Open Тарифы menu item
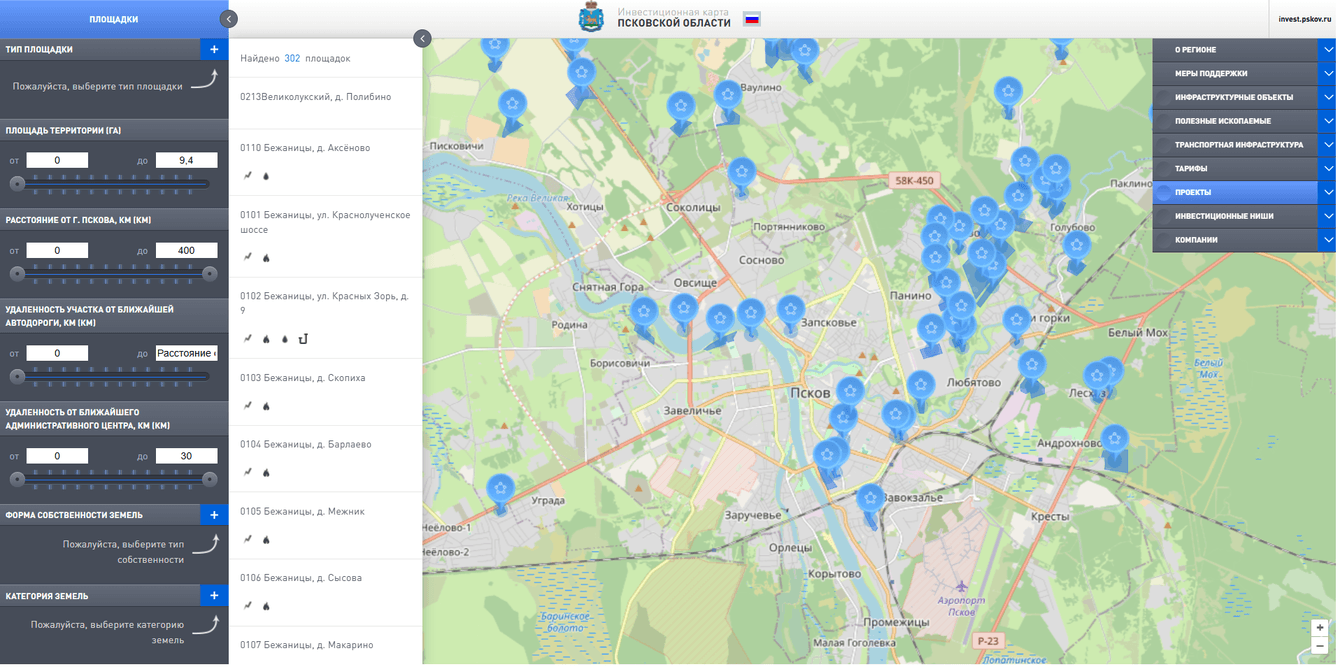Image resolution: width=1340 pixels, height=667 pixels. pos(1192,168)
